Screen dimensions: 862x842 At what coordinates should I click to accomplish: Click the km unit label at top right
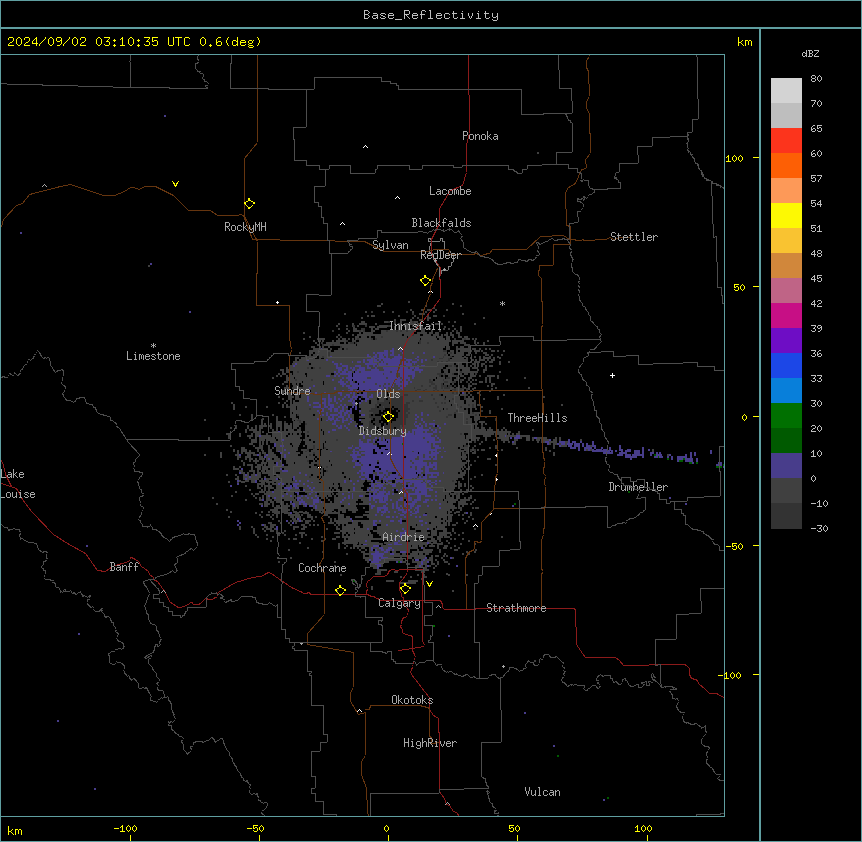pos(745,42)
